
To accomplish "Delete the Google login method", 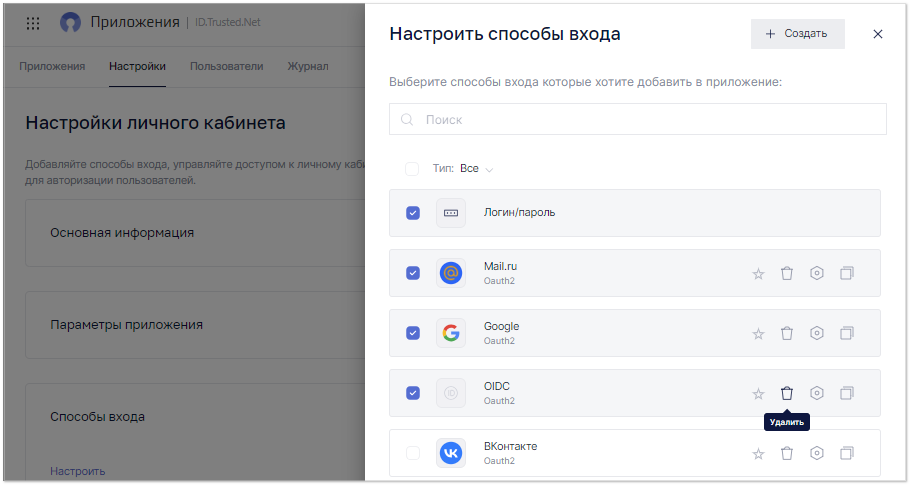I will (786, 333).
